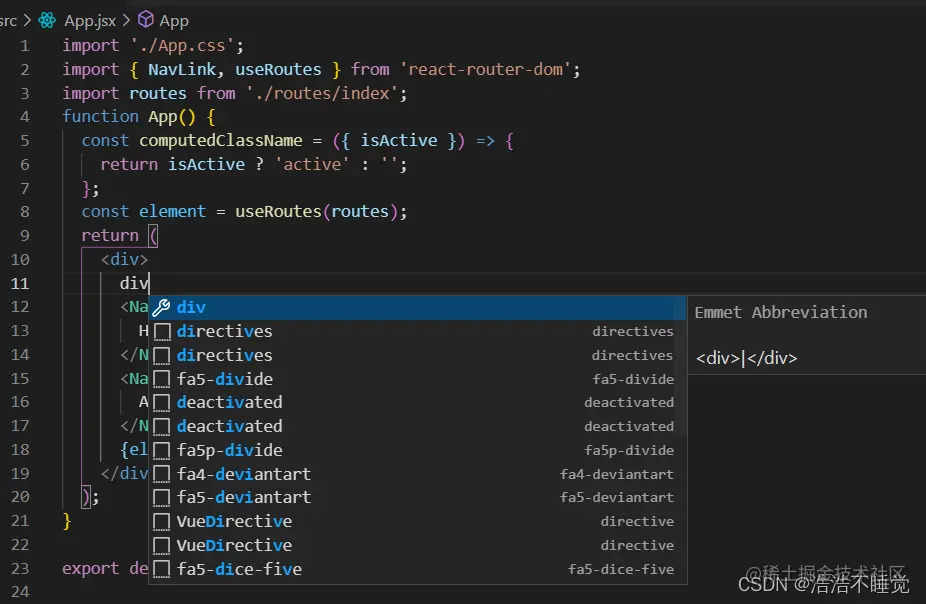Click NavLink in the import statement
926x604 pixels.
click(182, 70)
